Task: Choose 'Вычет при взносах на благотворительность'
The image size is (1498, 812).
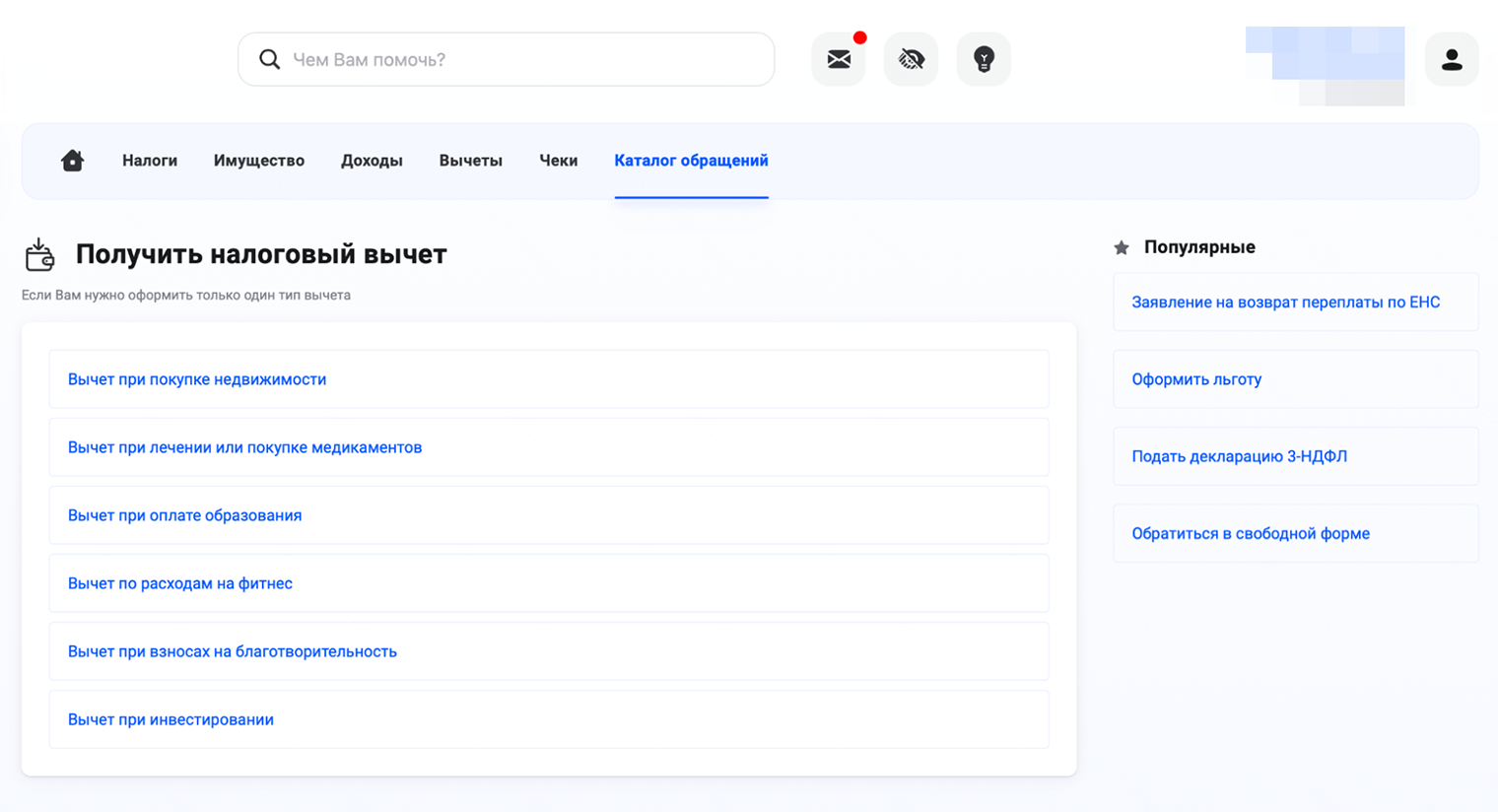Action: pyautogui.click(x=549, y=651)
